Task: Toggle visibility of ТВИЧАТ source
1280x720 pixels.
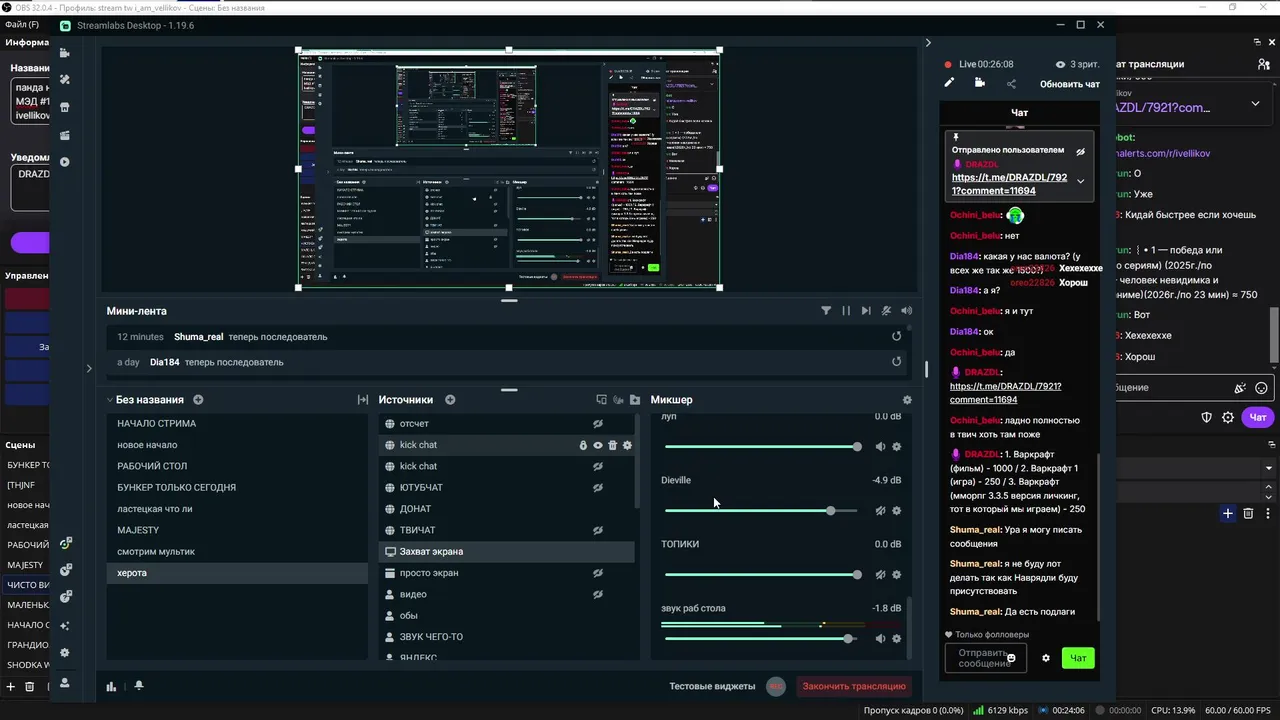Action: (x=598, y=530)
